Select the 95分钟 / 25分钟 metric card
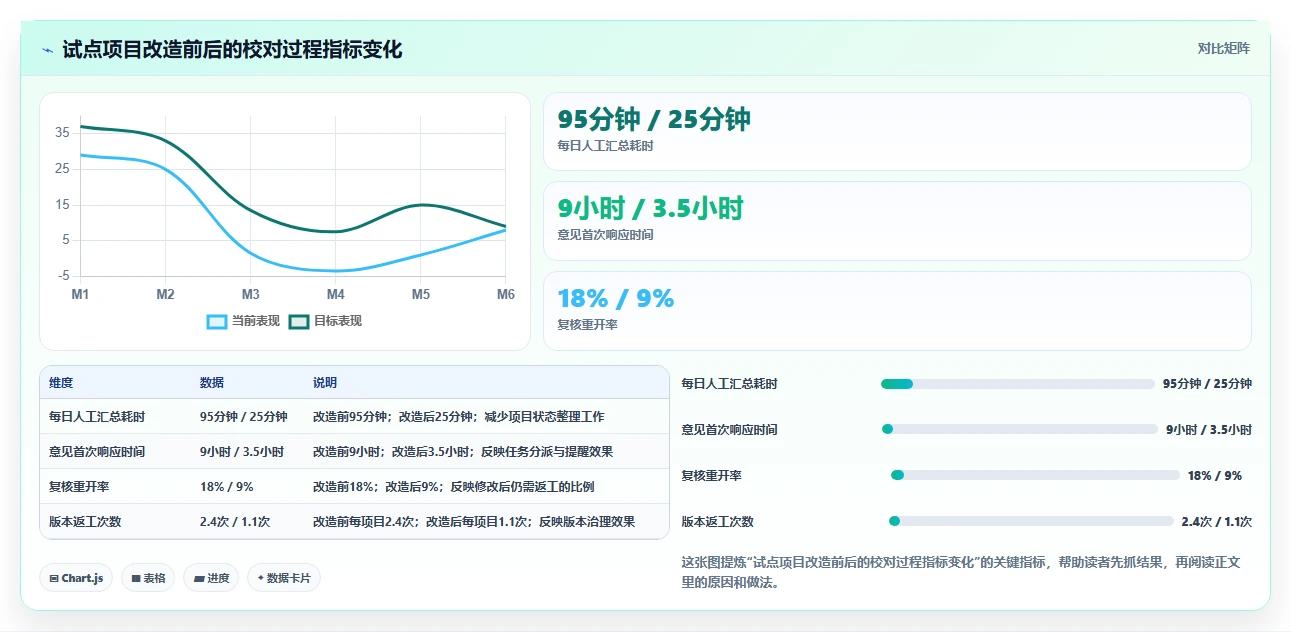 click(x=897, y=131)
